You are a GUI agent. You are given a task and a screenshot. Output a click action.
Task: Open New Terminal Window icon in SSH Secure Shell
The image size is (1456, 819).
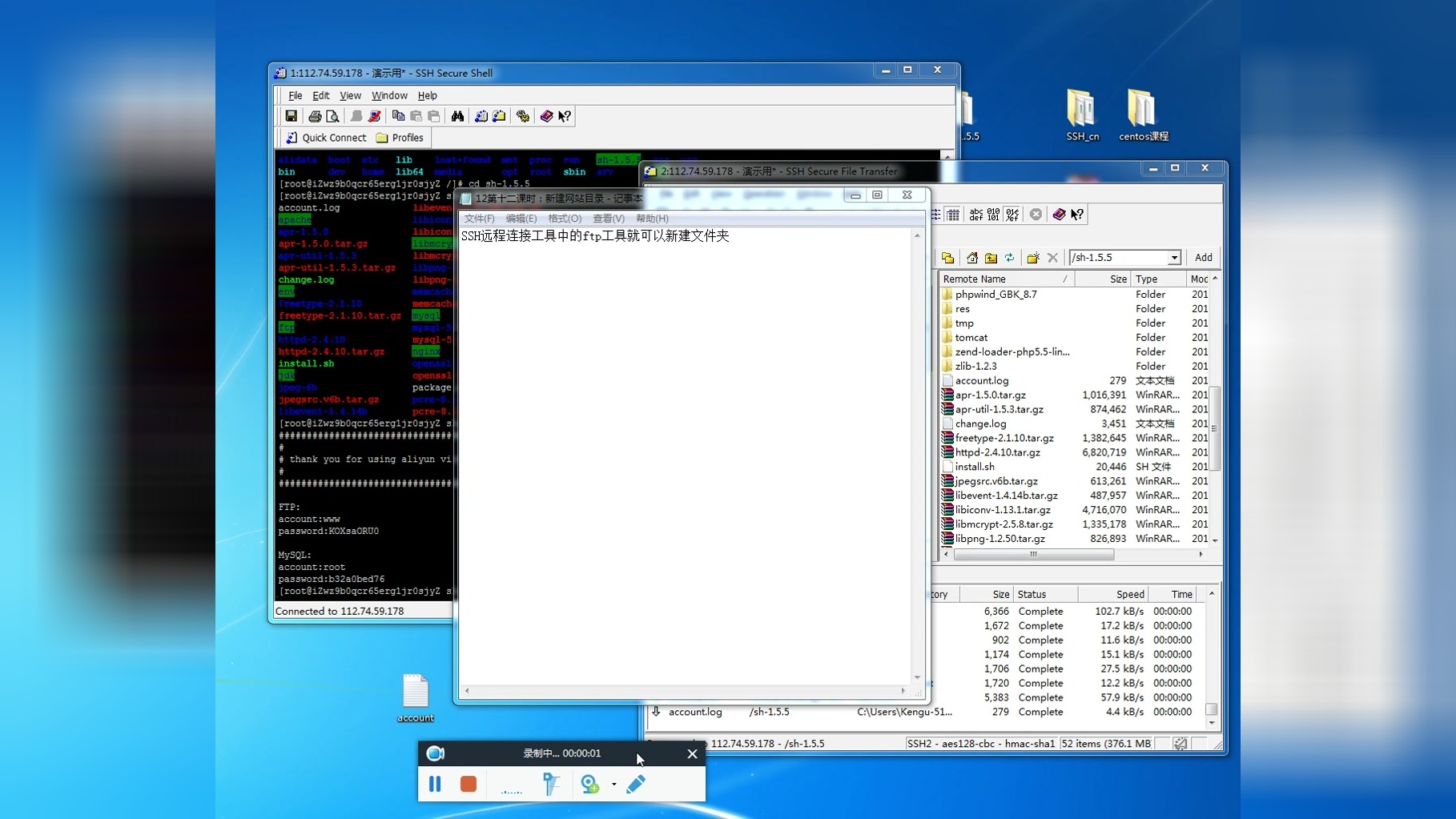click(481, 116)
